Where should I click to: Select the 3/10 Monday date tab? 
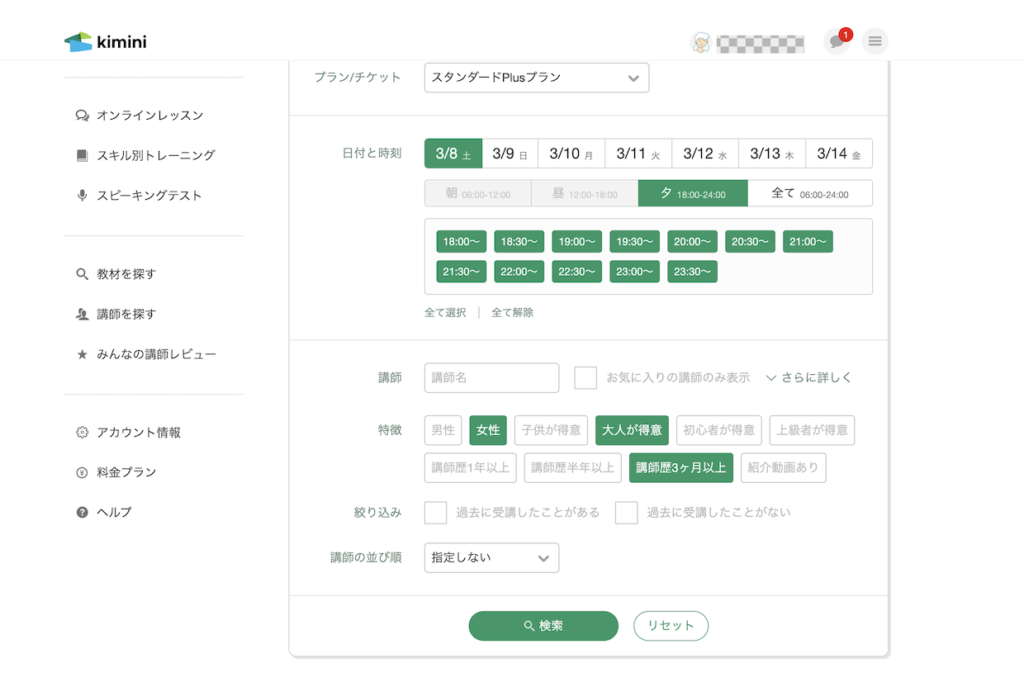(x=571, y=153)
